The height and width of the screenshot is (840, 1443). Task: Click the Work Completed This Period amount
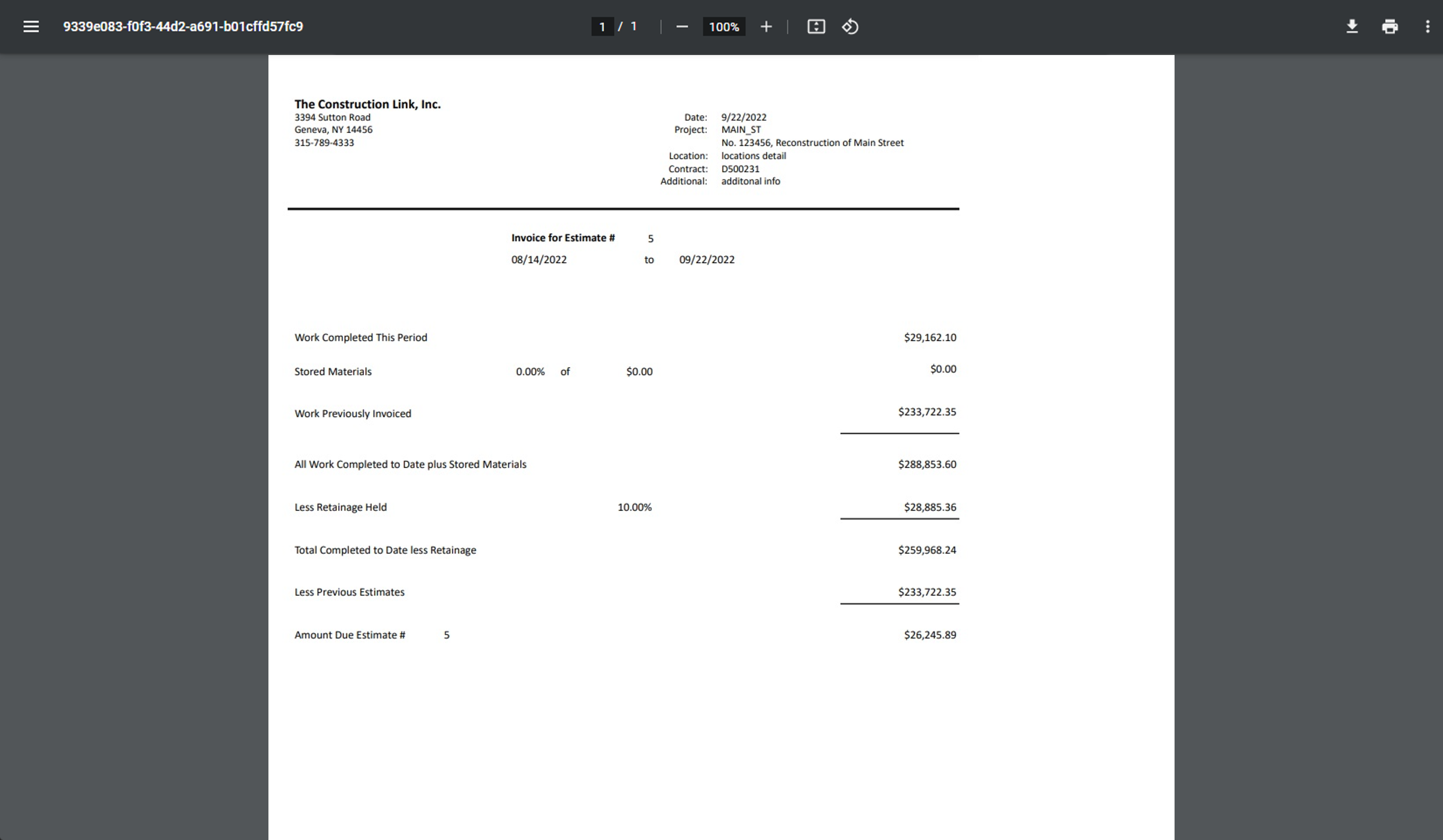(x=929, y=337)
